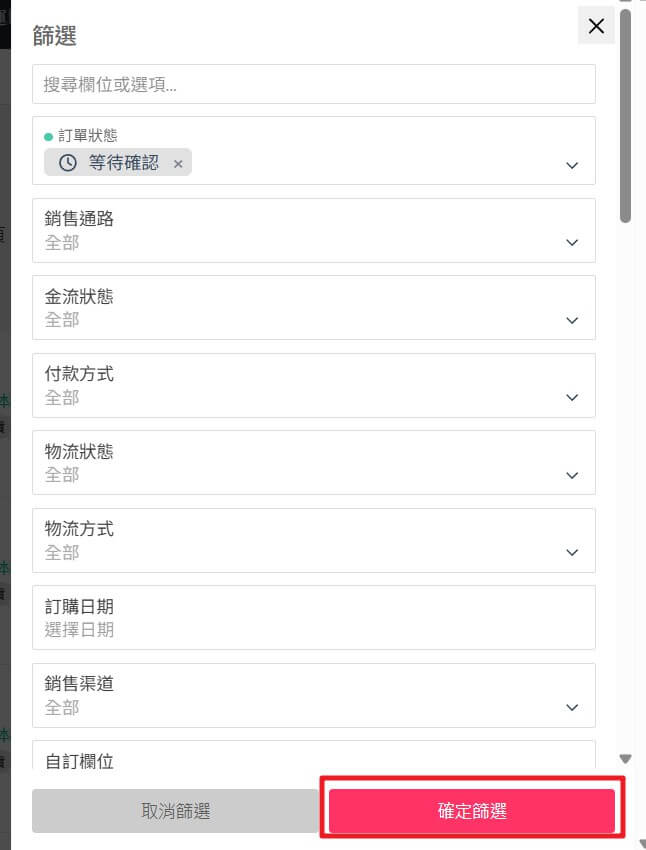Viewport: 646px width, 850px height.
Task: Open the 銷售通路 dropdown
Action: click(x=314, y=230)
